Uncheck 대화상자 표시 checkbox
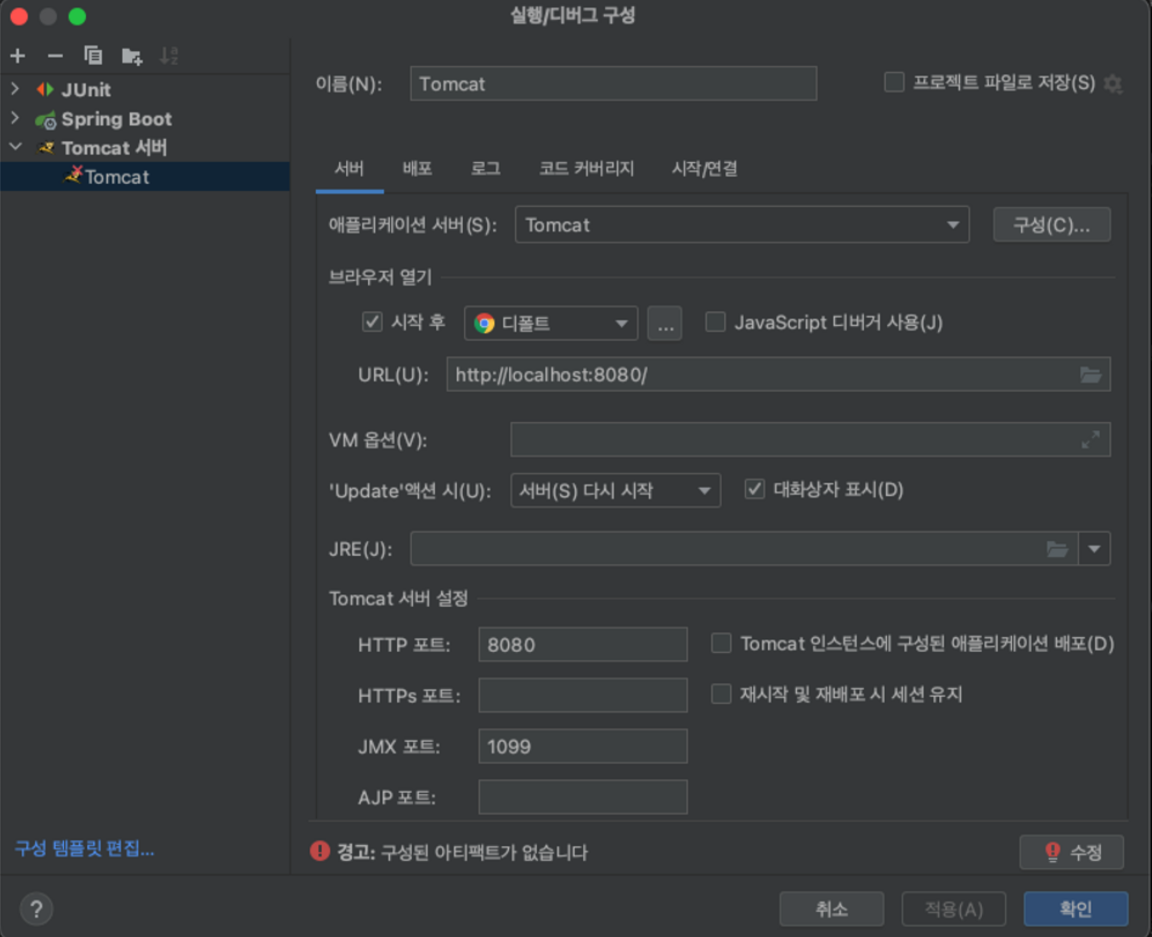This screenshot has width=1152, height=937. click(x=755, y=489)
